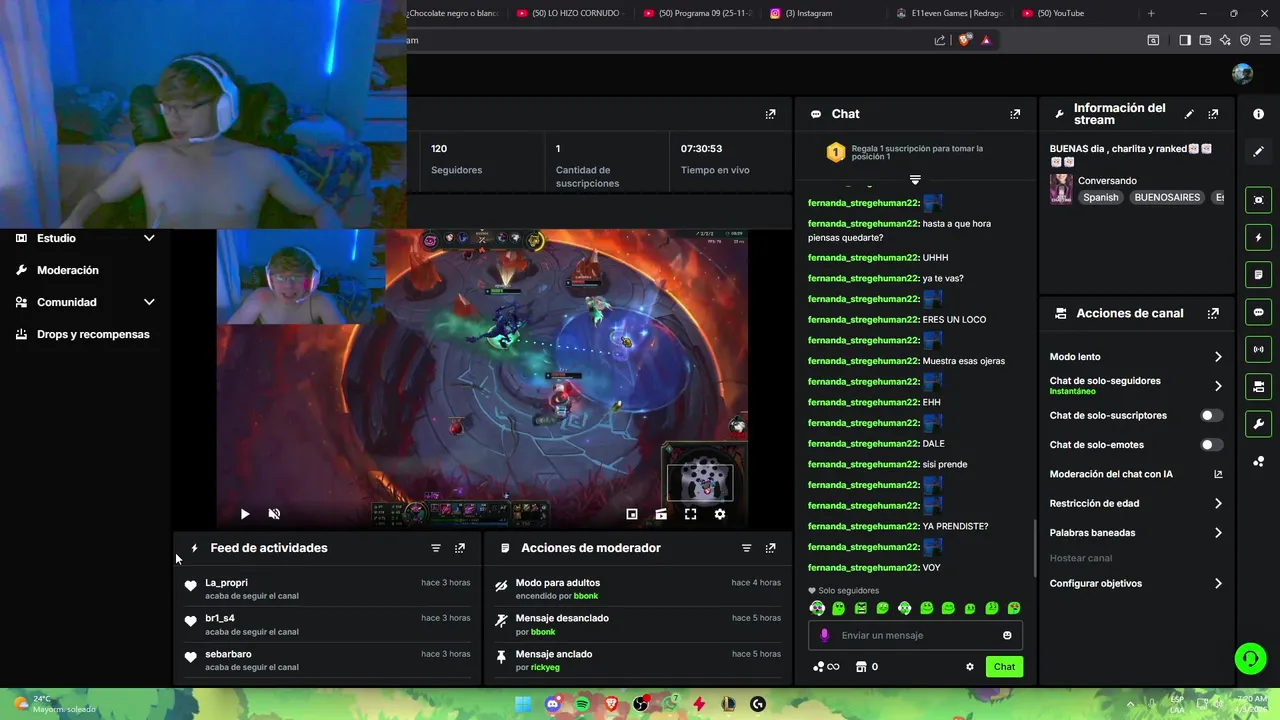Viewport: 1280px width, 720px height.
Task: Click the purple microphone icon in chat input
Action: pyautogui.click(x=824, y=635)
